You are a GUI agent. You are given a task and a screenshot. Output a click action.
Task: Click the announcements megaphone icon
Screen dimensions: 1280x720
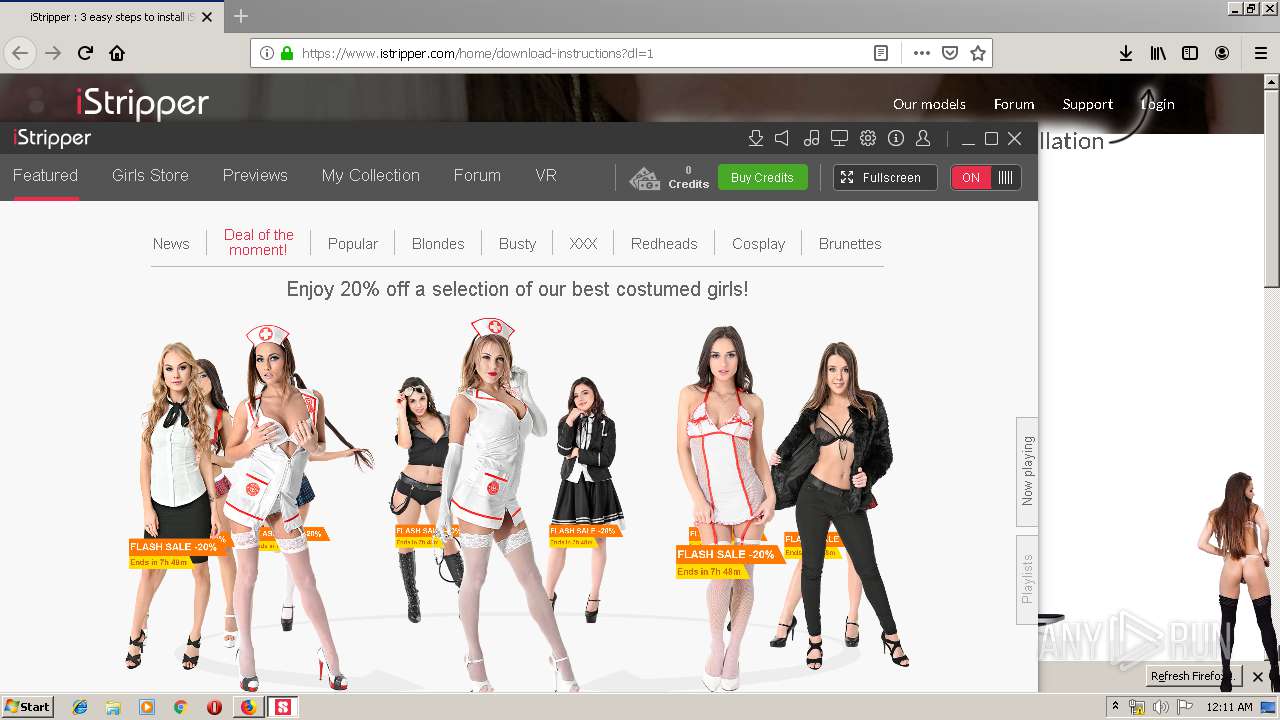pyautogui.click(x=783, y=138)
